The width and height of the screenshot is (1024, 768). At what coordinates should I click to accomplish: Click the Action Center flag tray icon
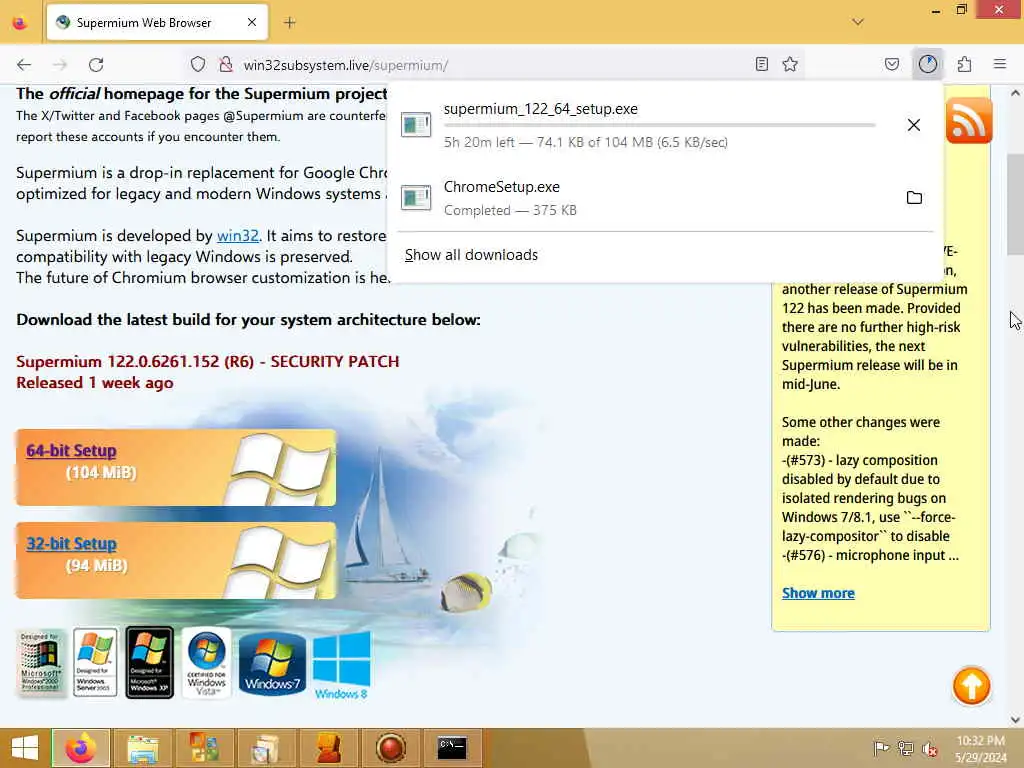coord(881,748)
